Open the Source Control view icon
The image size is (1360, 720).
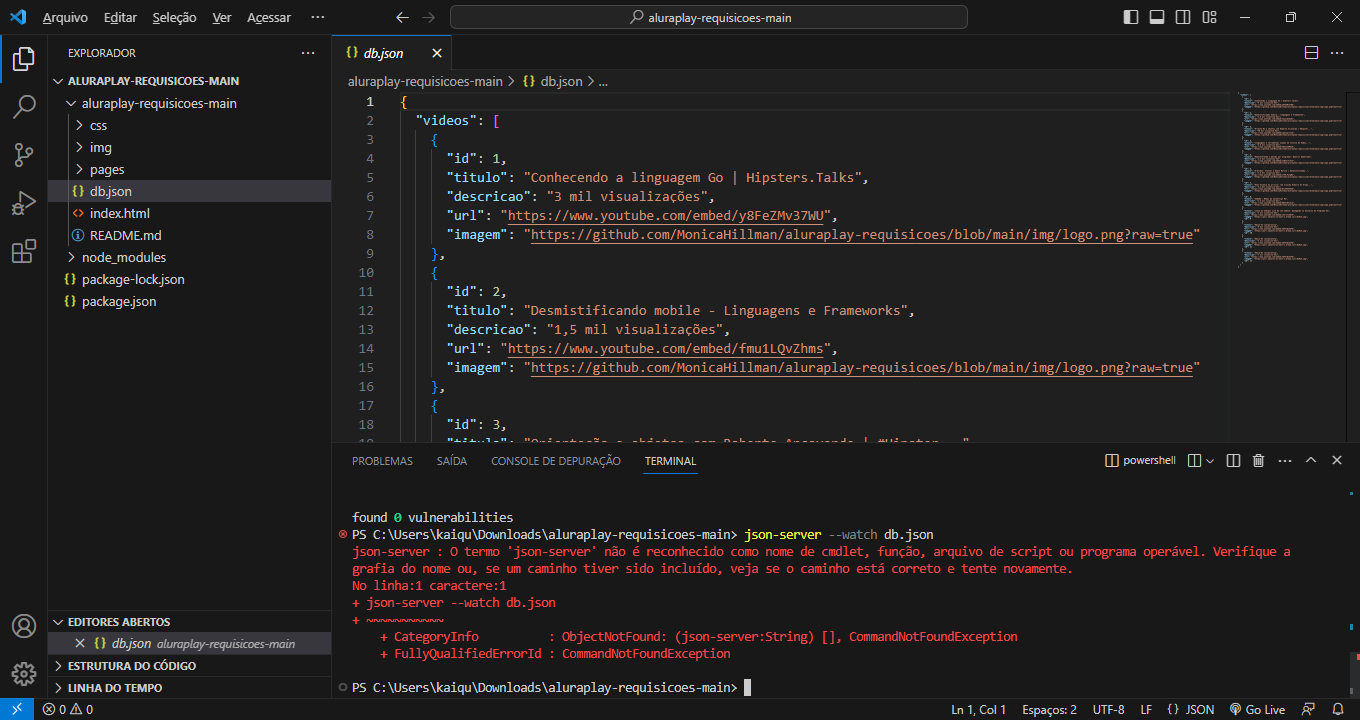(x=23, y=155)
